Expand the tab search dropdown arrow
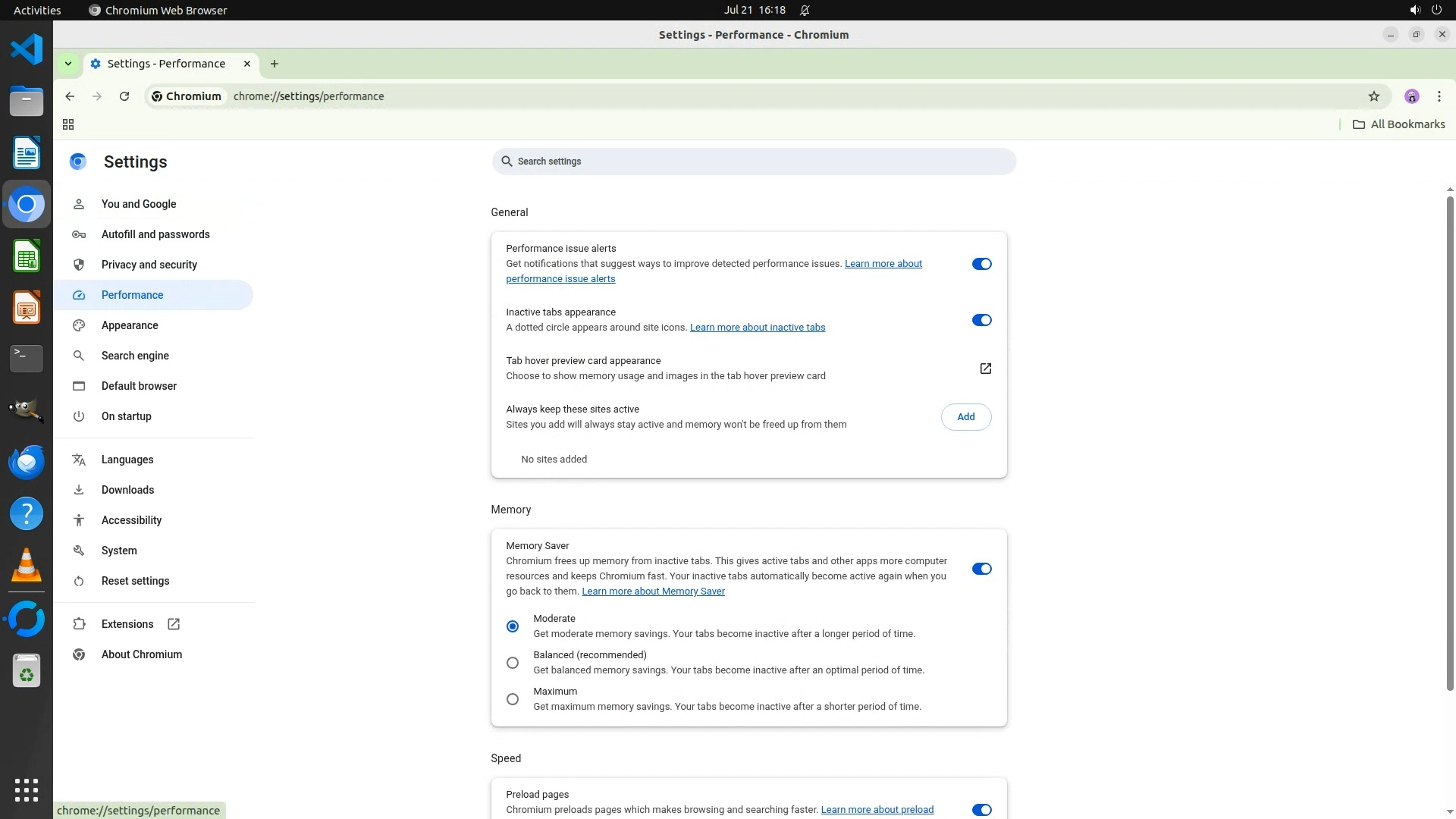1456x819 pixels. coord(68,64)
